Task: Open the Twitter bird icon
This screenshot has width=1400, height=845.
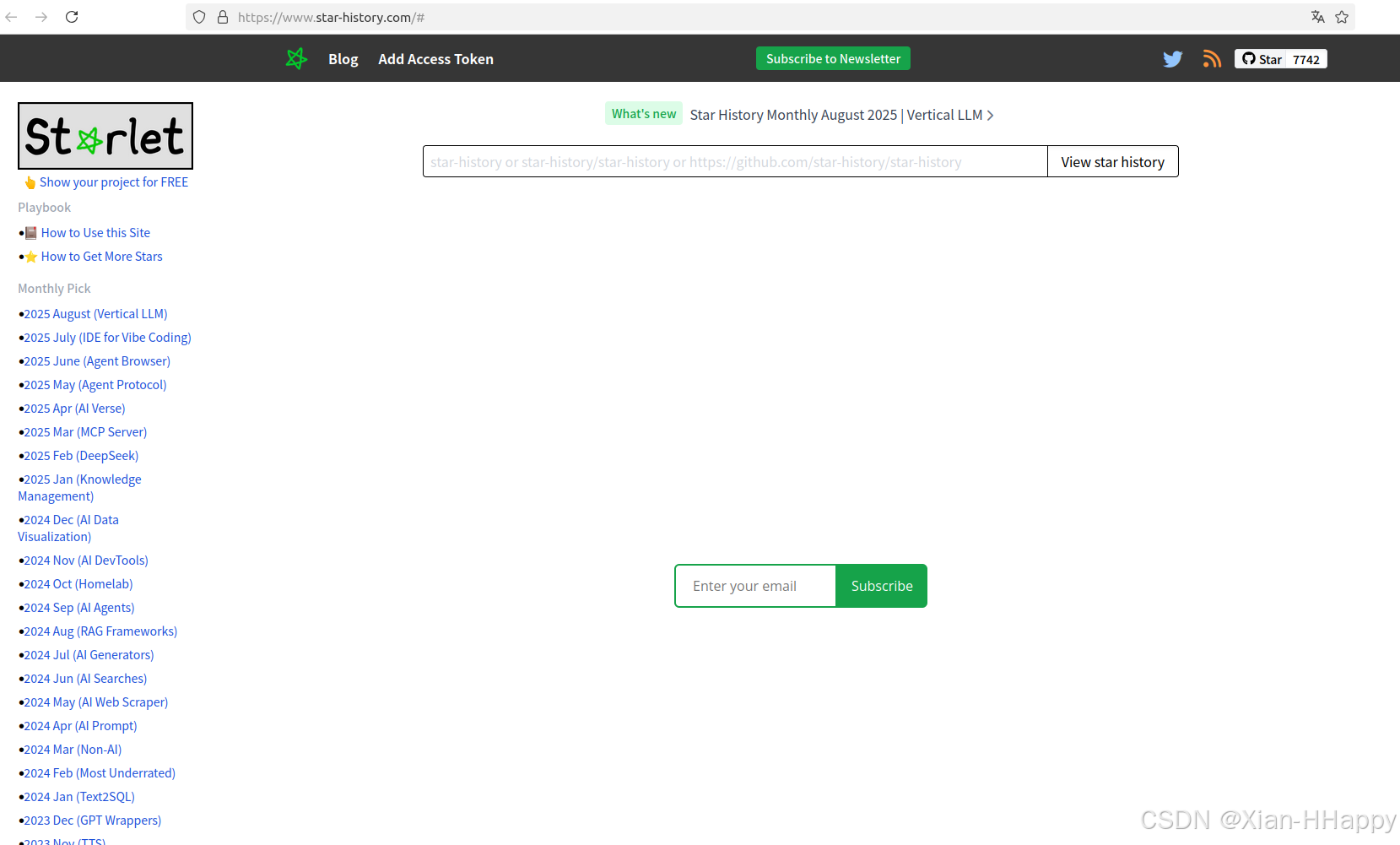Action: [x=1172, y=59]
